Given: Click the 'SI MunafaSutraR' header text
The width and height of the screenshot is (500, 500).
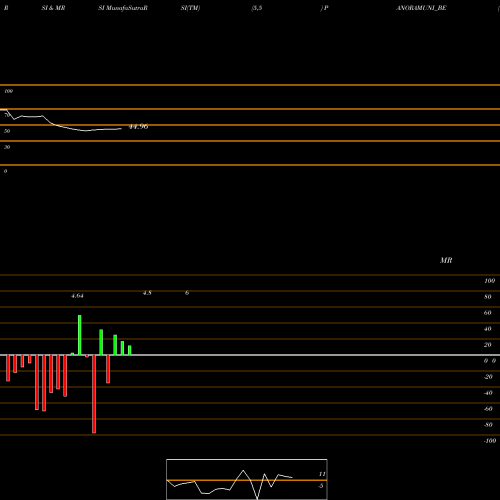Looking at the screenshot, I should 123,8.
